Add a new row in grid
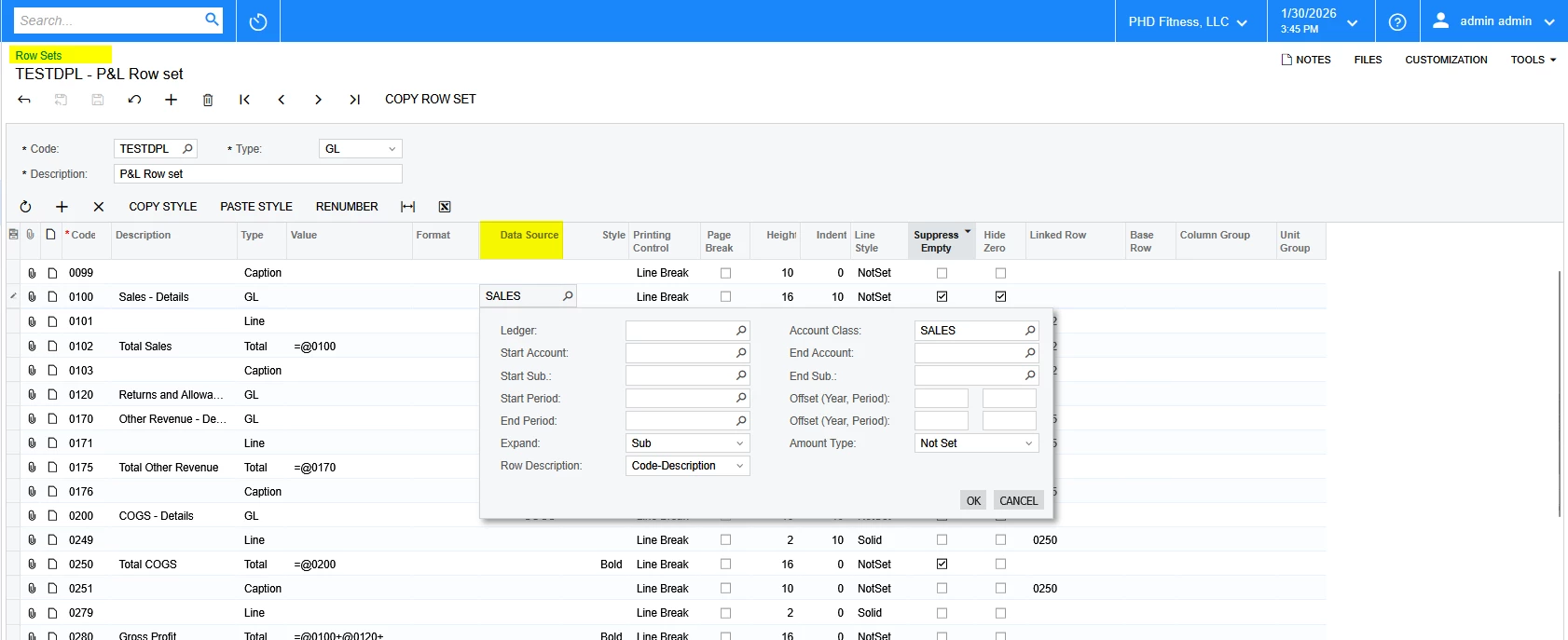This screenshot has height=640, width=1568. coord(62,207)
